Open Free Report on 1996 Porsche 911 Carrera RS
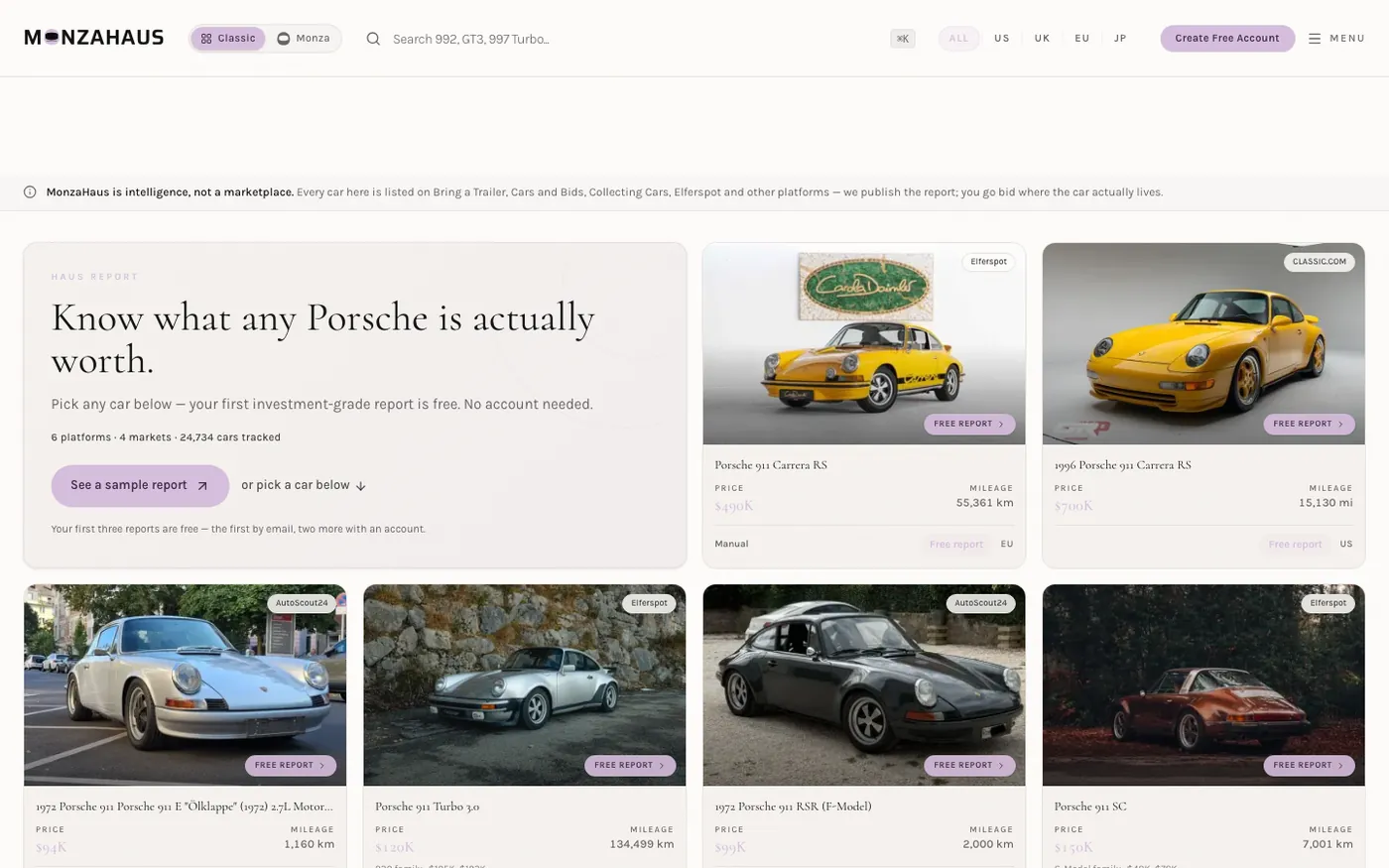The image size is (1389, 868). click(1309, 424)
